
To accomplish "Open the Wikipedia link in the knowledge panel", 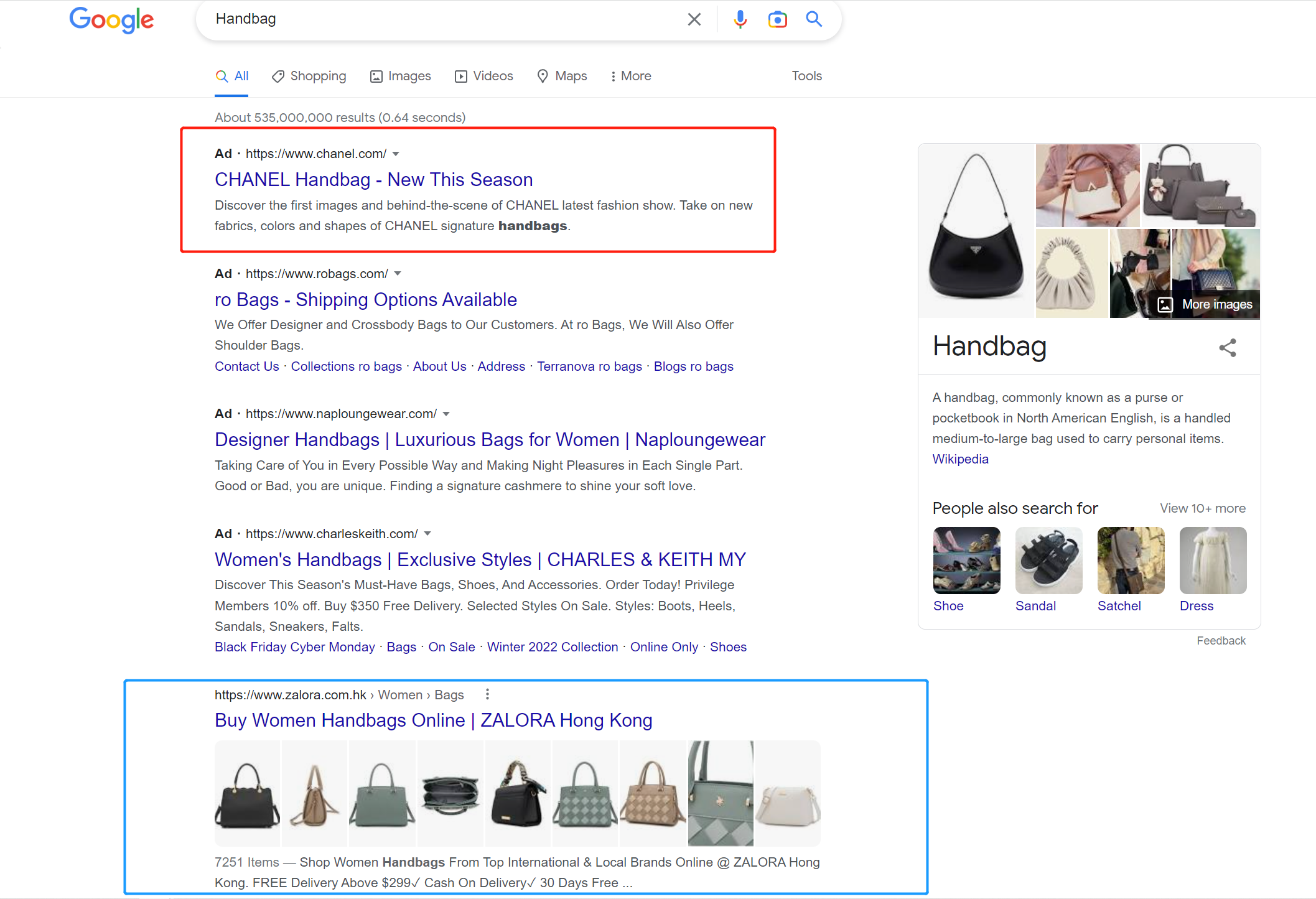I will 960,459.
